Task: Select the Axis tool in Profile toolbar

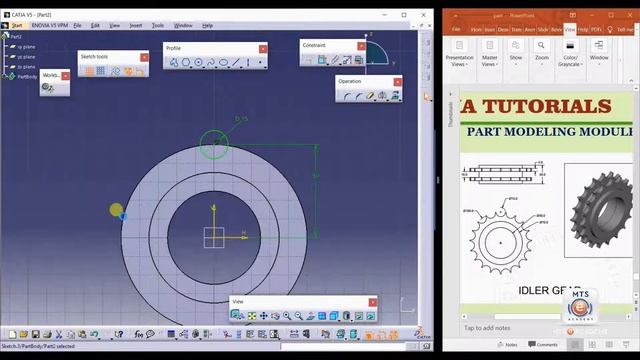Action: pyautogui.click(x=248, y=62)
